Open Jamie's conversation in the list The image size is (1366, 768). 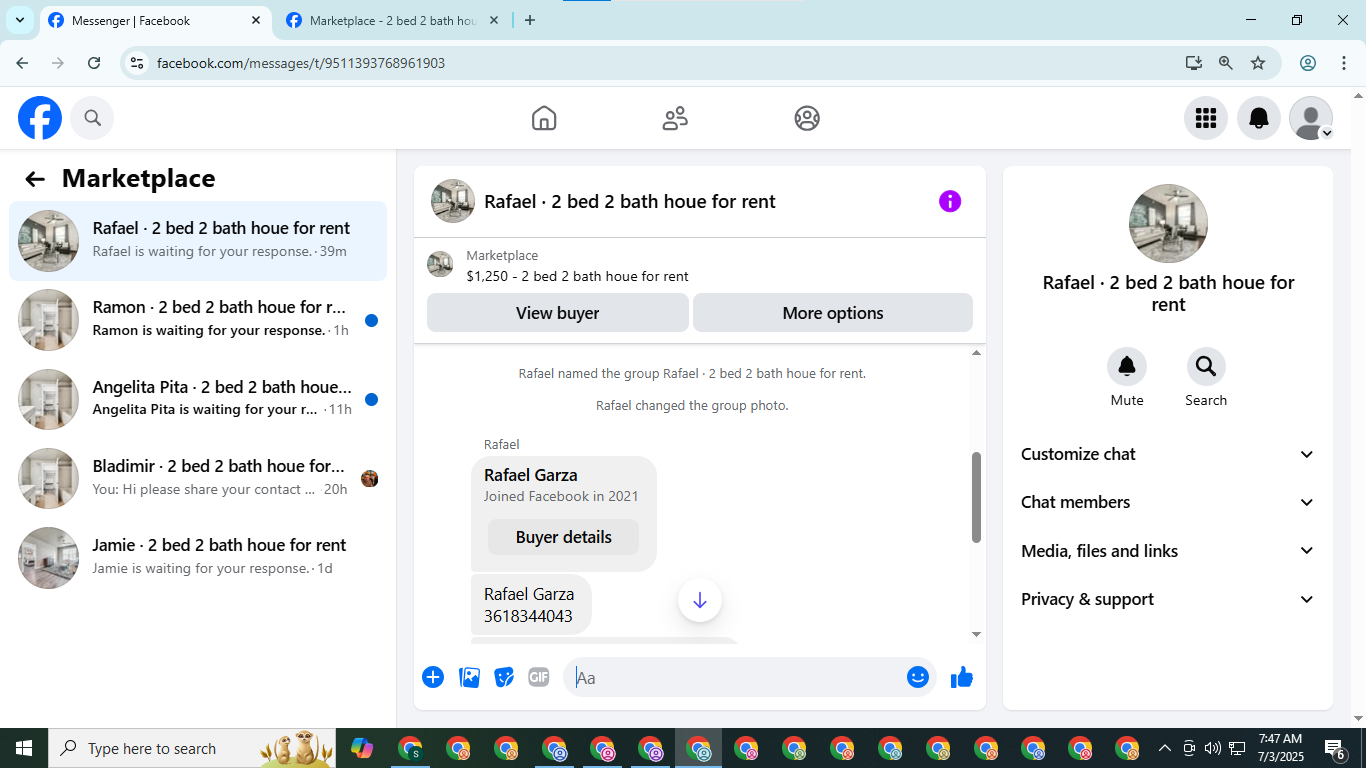coord(198,558)
